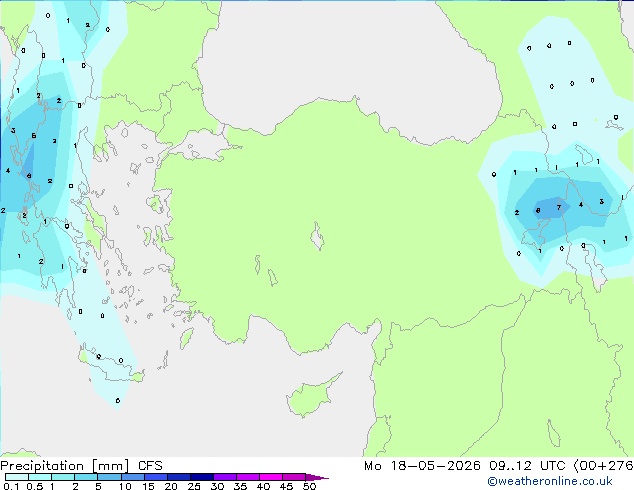Click the '15' legend scale label
This screenshot has width=634, height=490.
(148, 486)
